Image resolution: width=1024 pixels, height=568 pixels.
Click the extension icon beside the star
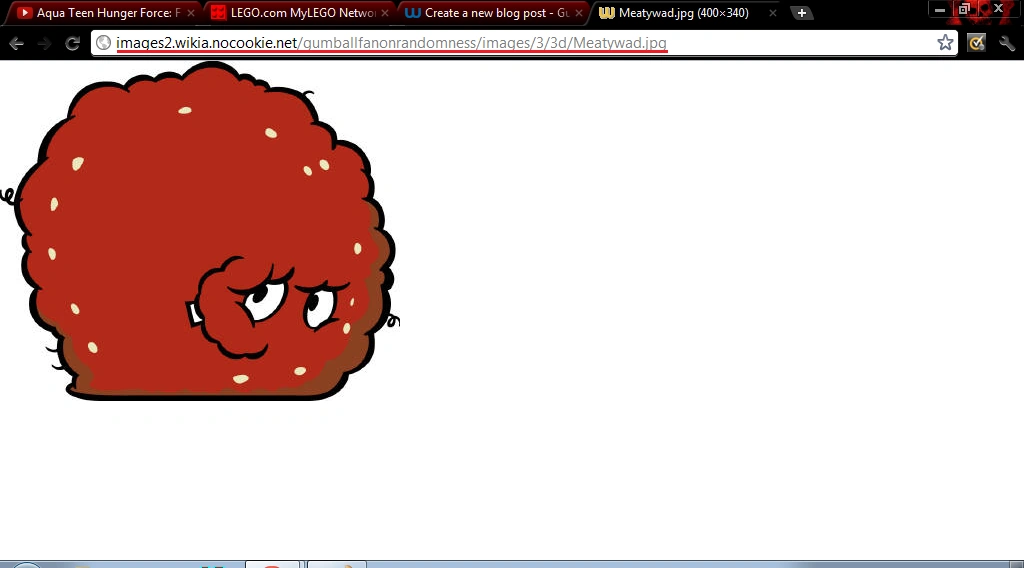[x=976, y=43]
